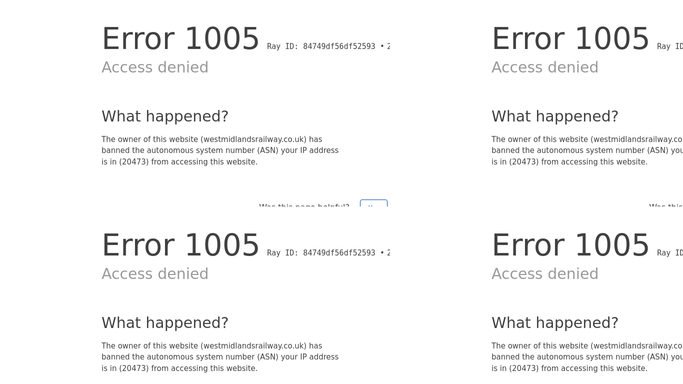The height and width of the screenshot is (384, 683).
Task: Click the 'Was this page helpful?' prompt text
Action: [x=304, y=205]
